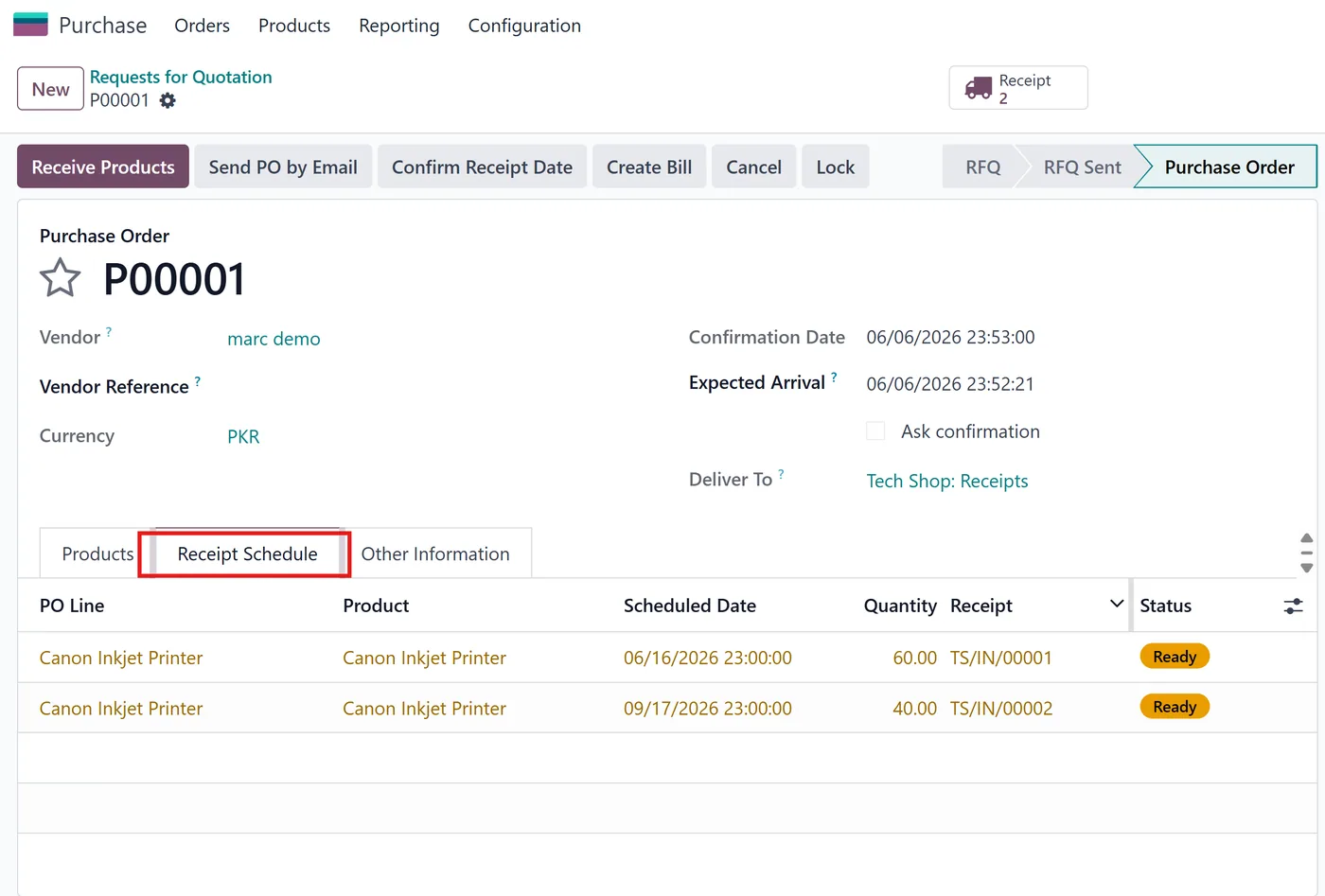Sort by Scheduled Date column header
Image resolution: width=1325 pixels, height=896 pixels.
tap(689, 606)
